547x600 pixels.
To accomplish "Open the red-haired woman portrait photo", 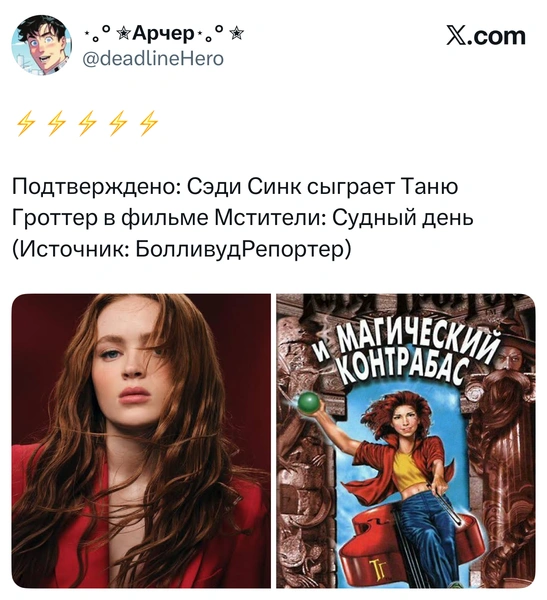I will point(141,440).
